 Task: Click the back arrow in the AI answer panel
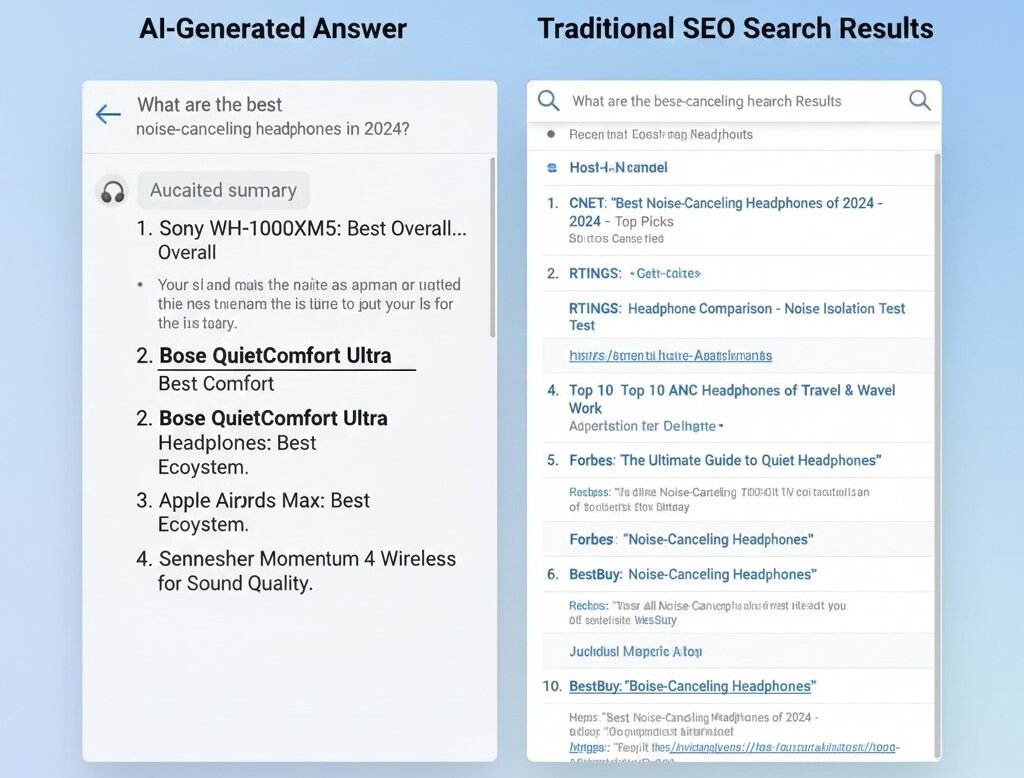[108, 114]
